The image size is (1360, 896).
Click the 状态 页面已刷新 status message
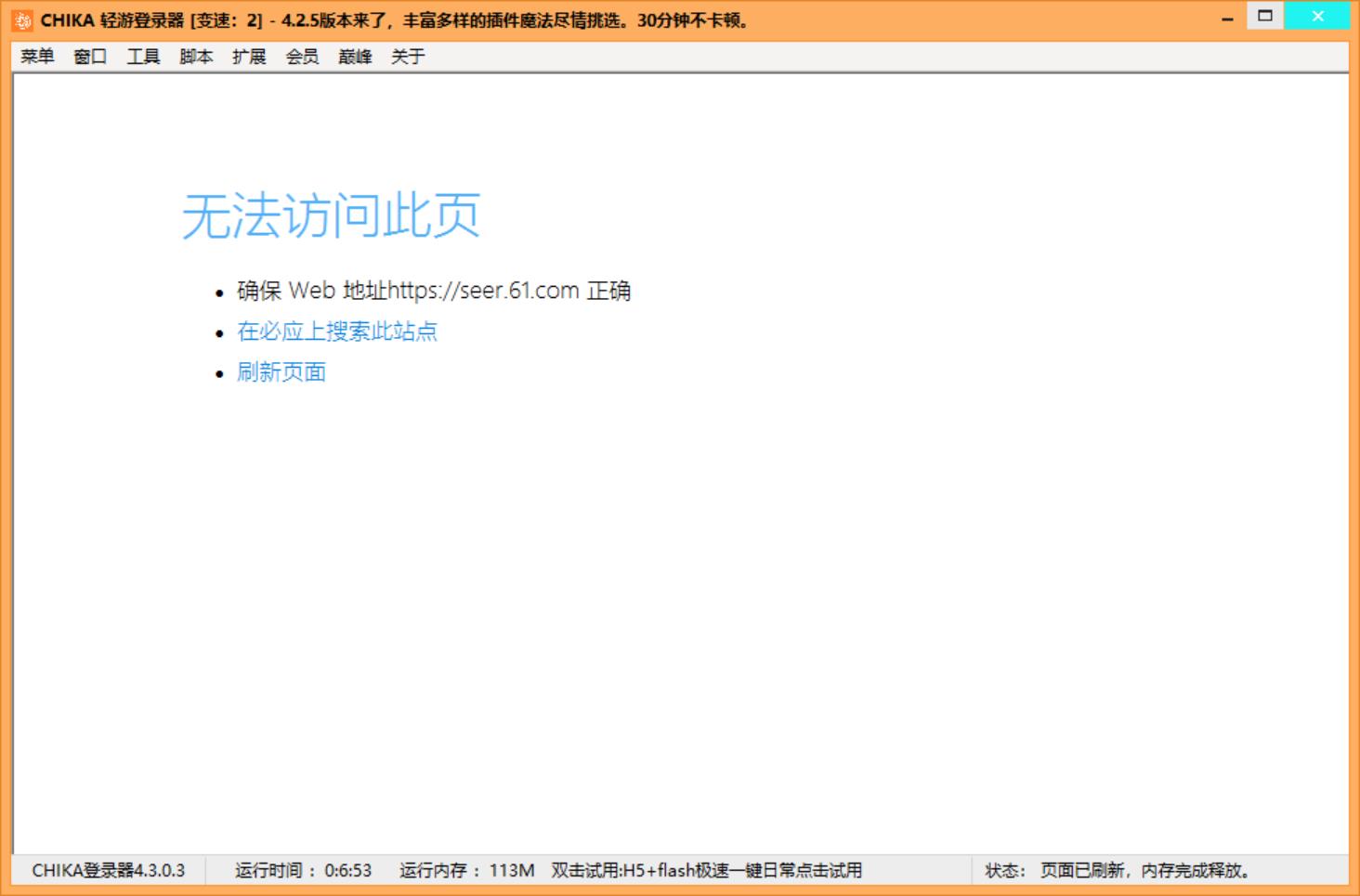pos(1118,871)
